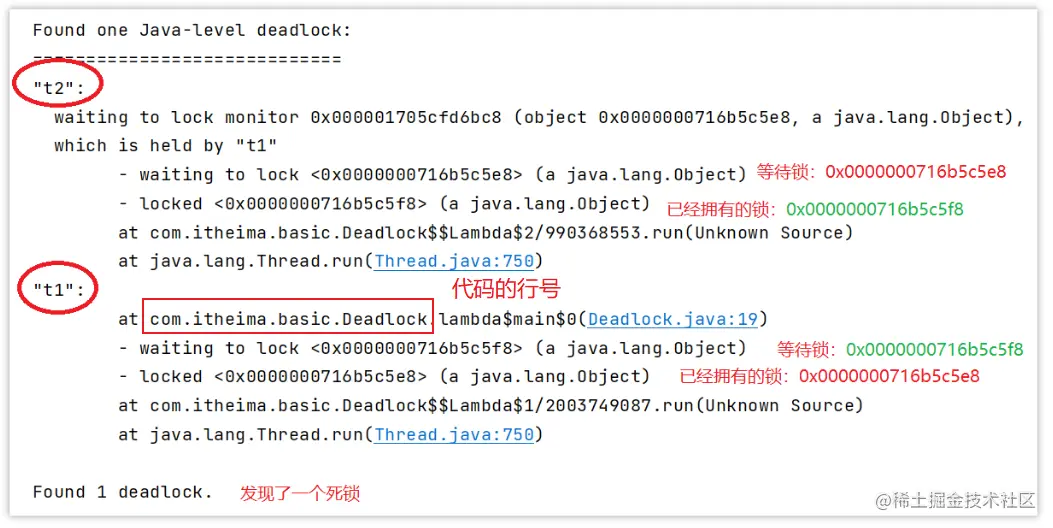This screenshot has width=1053, height=528.
Task: Click the equals-sign separator line
Action: 187,60
